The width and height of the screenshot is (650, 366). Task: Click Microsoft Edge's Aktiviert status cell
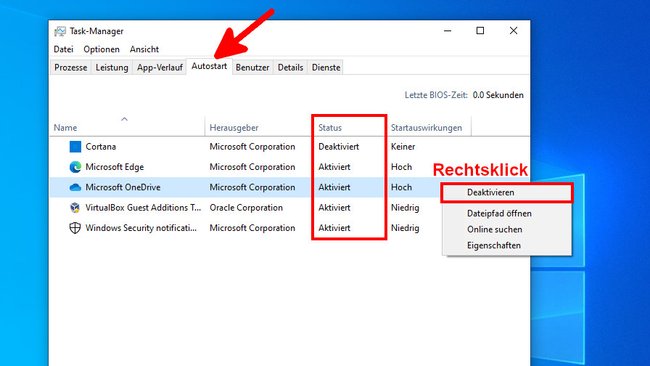[x=334, y=167]
